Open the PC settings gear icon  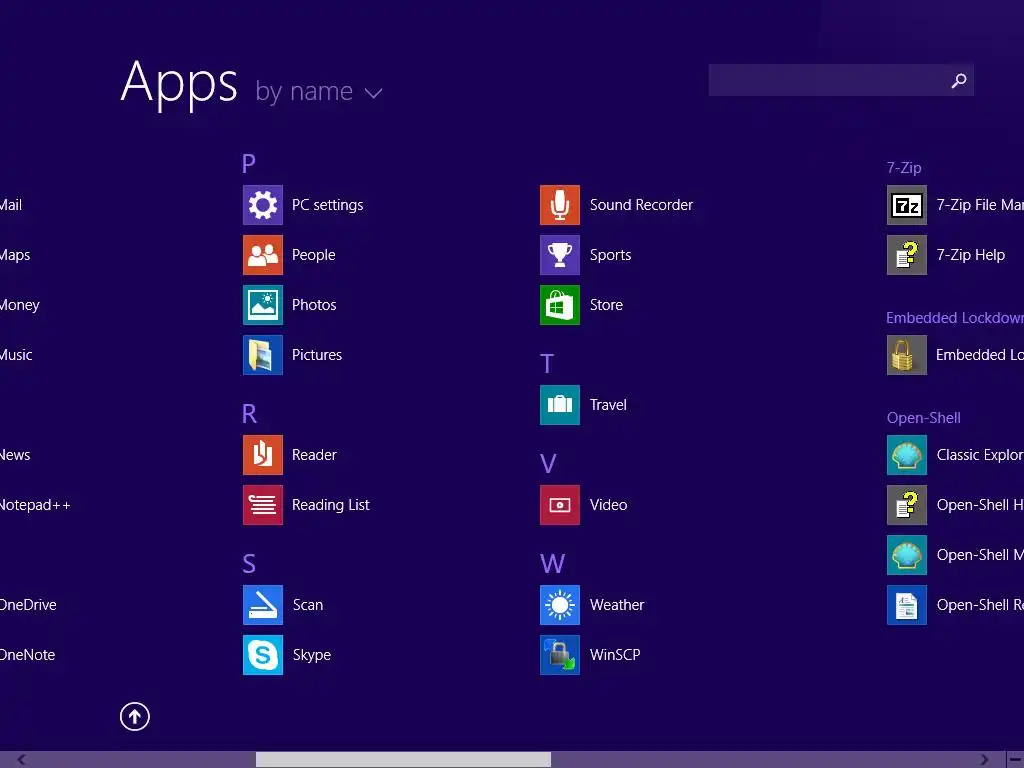click(263, 205)
